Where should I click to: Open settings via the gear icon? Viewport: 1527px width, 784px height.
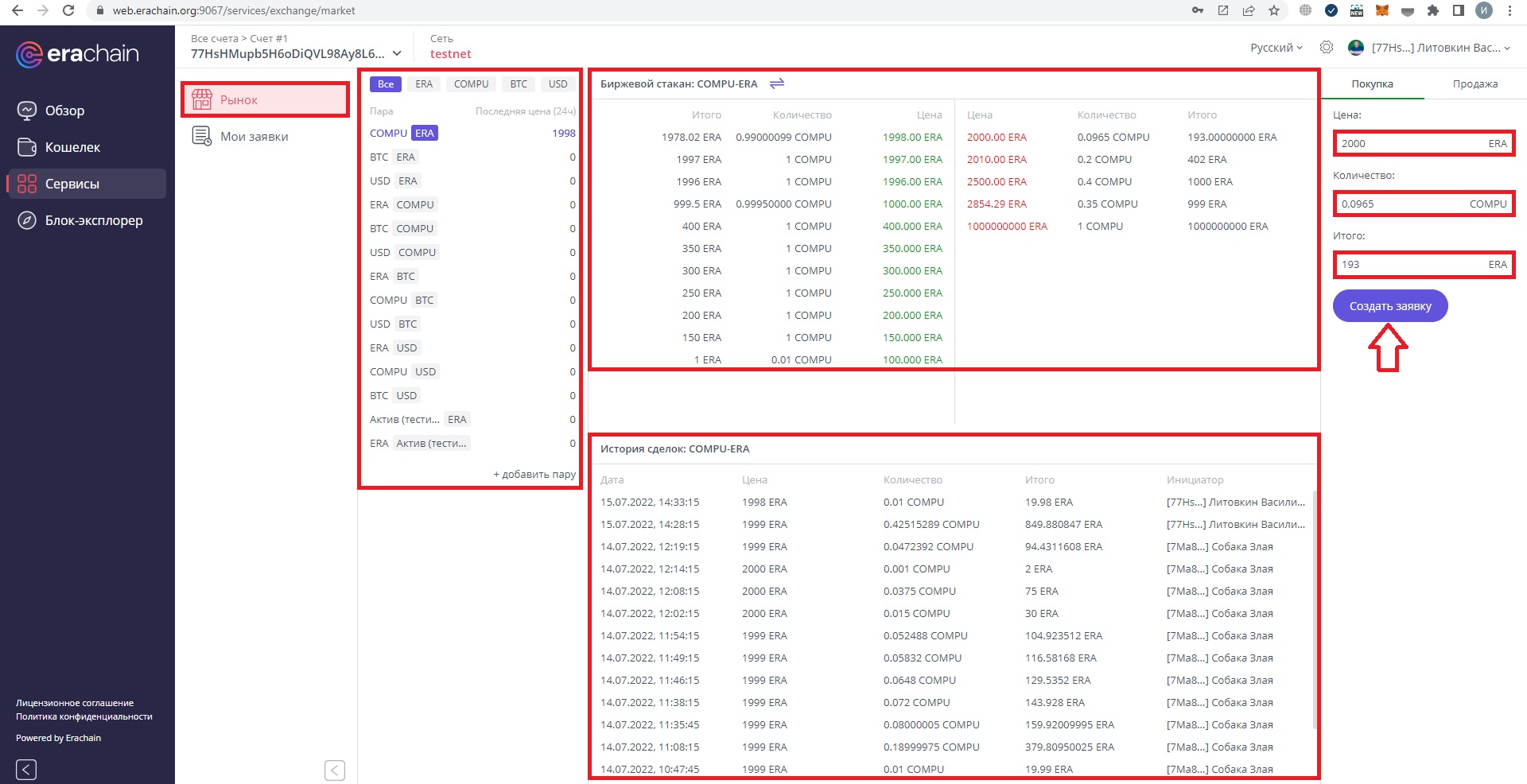(1327, 48)
